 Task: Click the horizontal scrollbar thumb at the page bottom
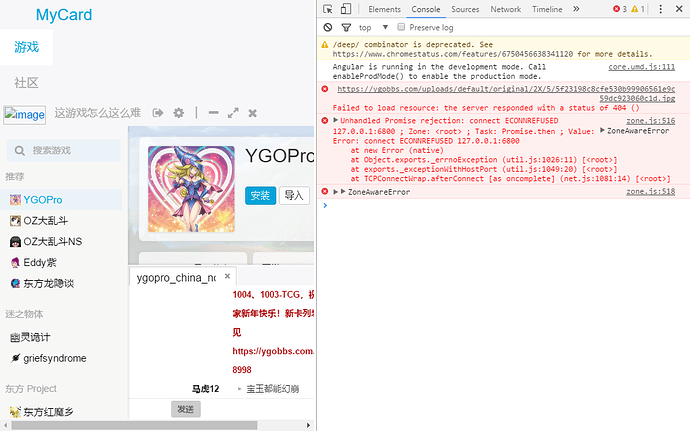point(134,425)
